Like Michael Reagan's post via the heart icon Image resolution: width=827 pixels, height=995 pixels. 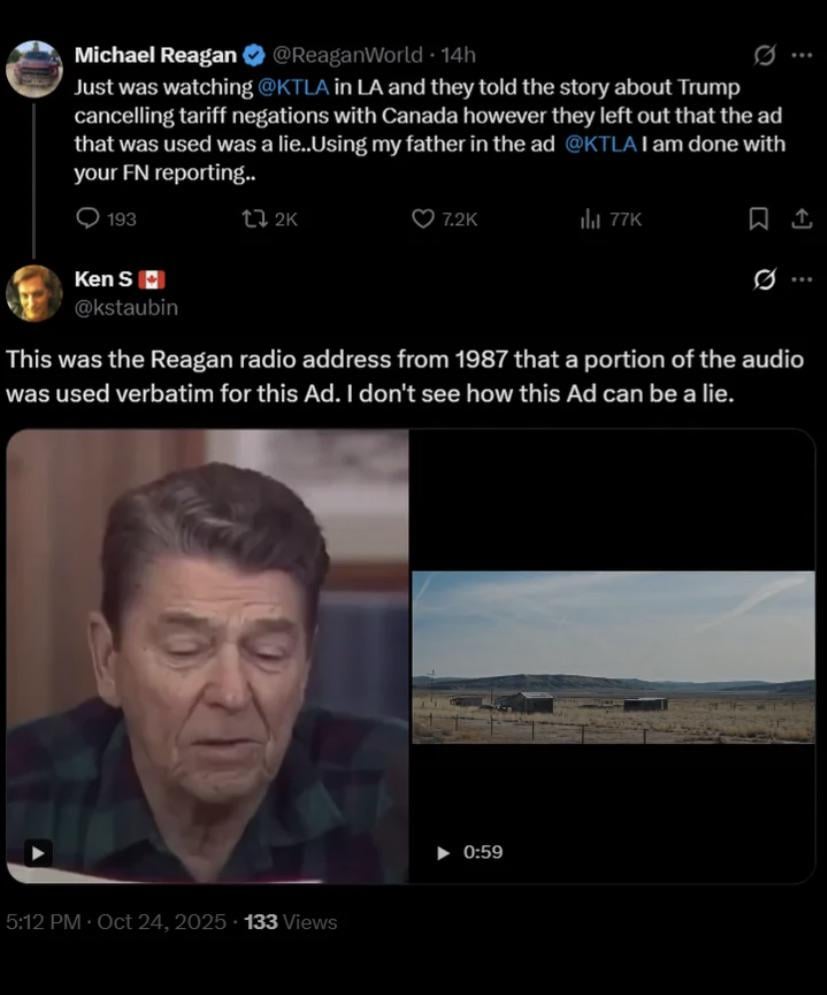(423, 218)
